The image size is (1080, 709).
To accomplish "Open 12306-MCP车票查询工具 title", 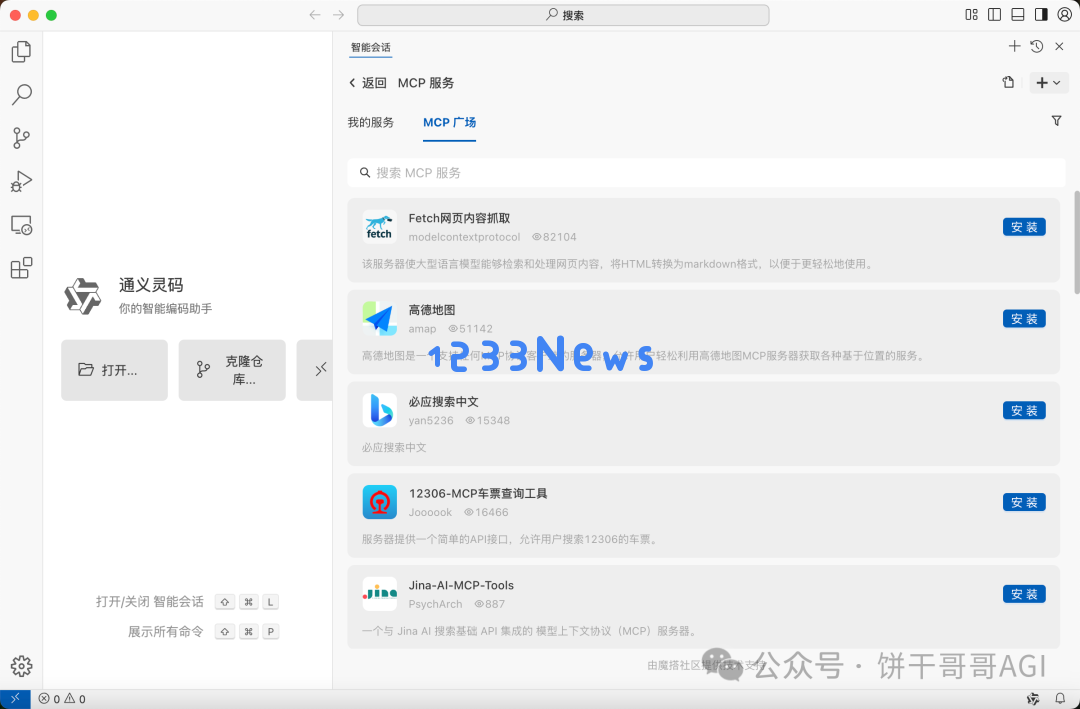I will tap(478, 493).
